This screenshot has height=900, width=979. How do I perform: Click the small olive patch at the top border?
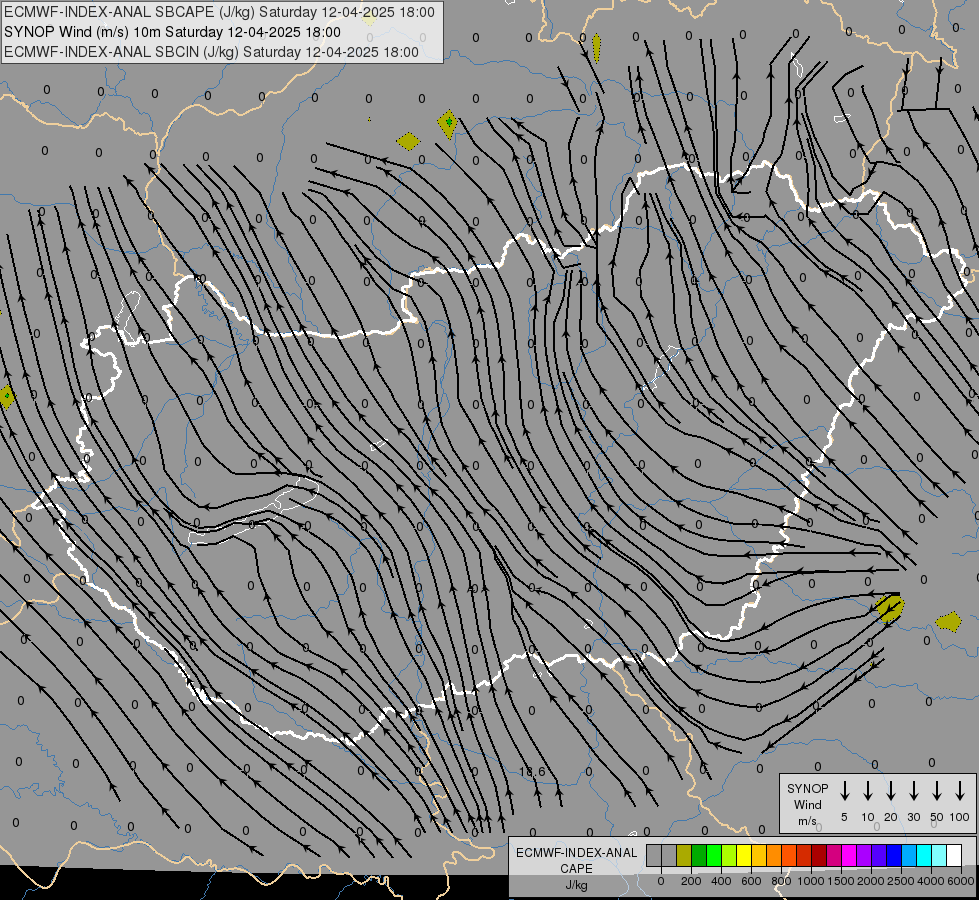pyautogui.click(x=596, y=48)
